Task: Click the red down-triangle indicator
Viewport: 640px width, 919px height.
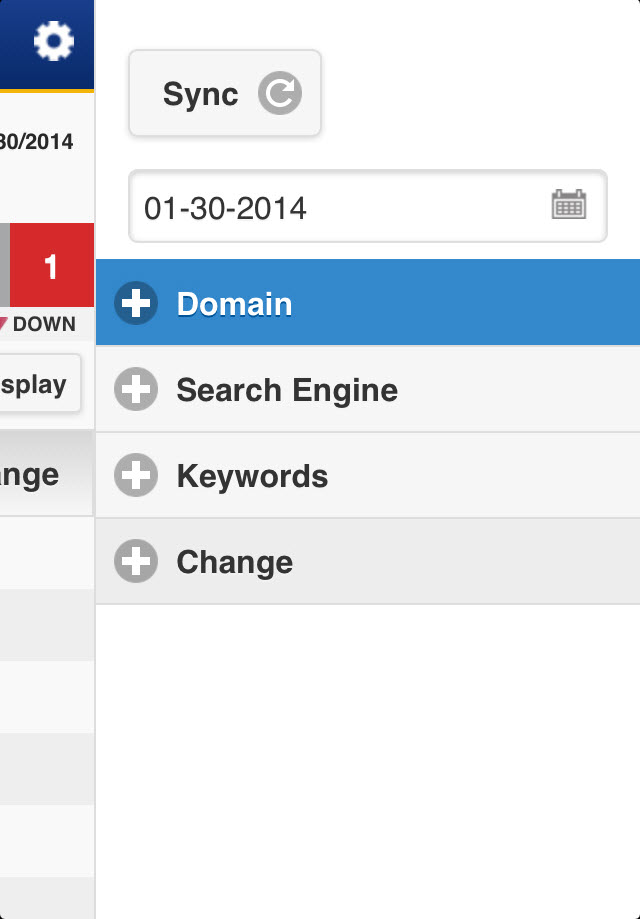Action: tap(3, 324)
